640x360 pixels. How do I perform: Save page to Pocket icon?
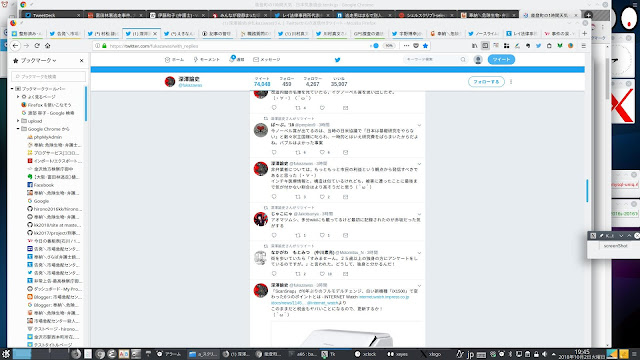pos(416,46)
